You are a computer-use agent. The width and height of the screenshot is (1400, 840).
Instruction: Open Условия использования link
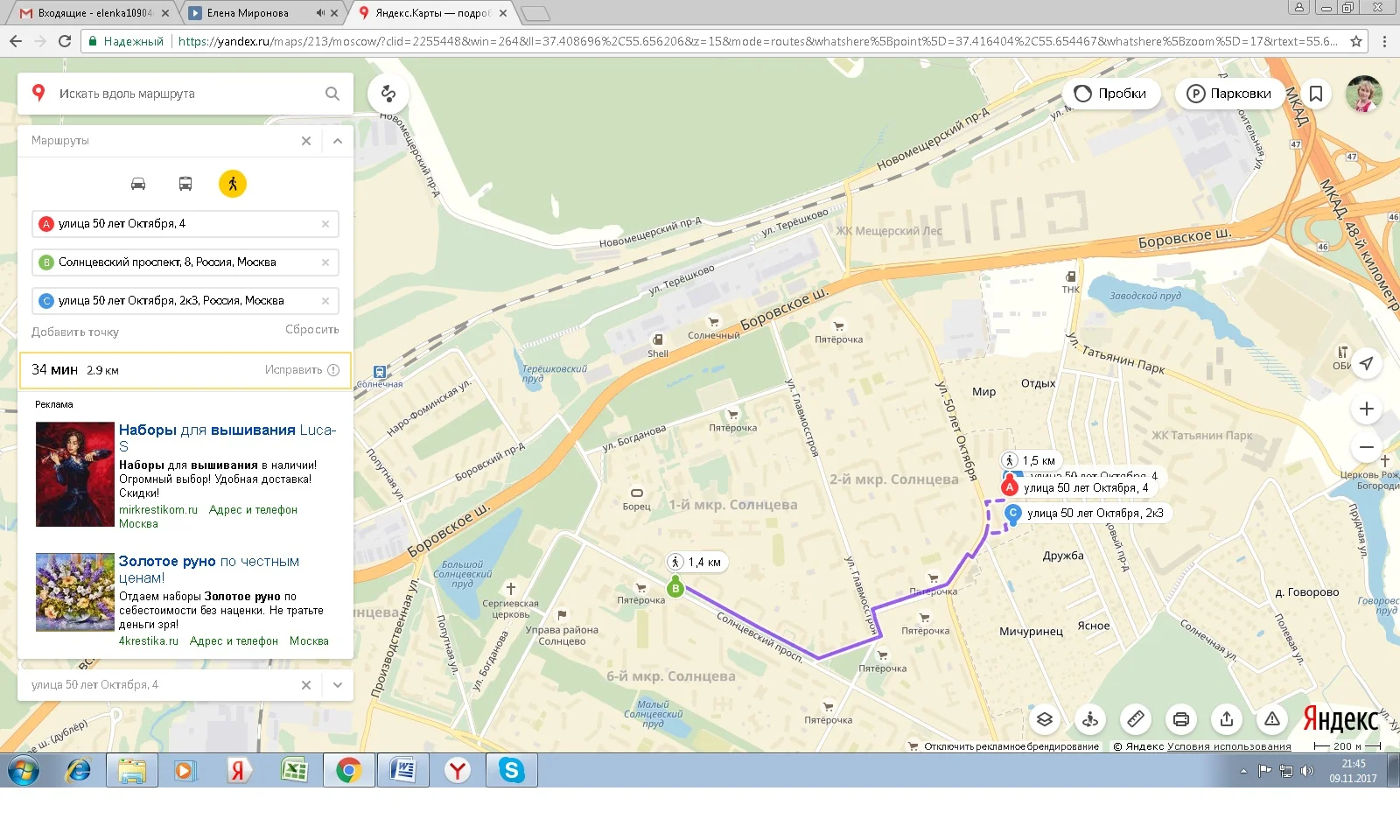tap(1229, 746)
